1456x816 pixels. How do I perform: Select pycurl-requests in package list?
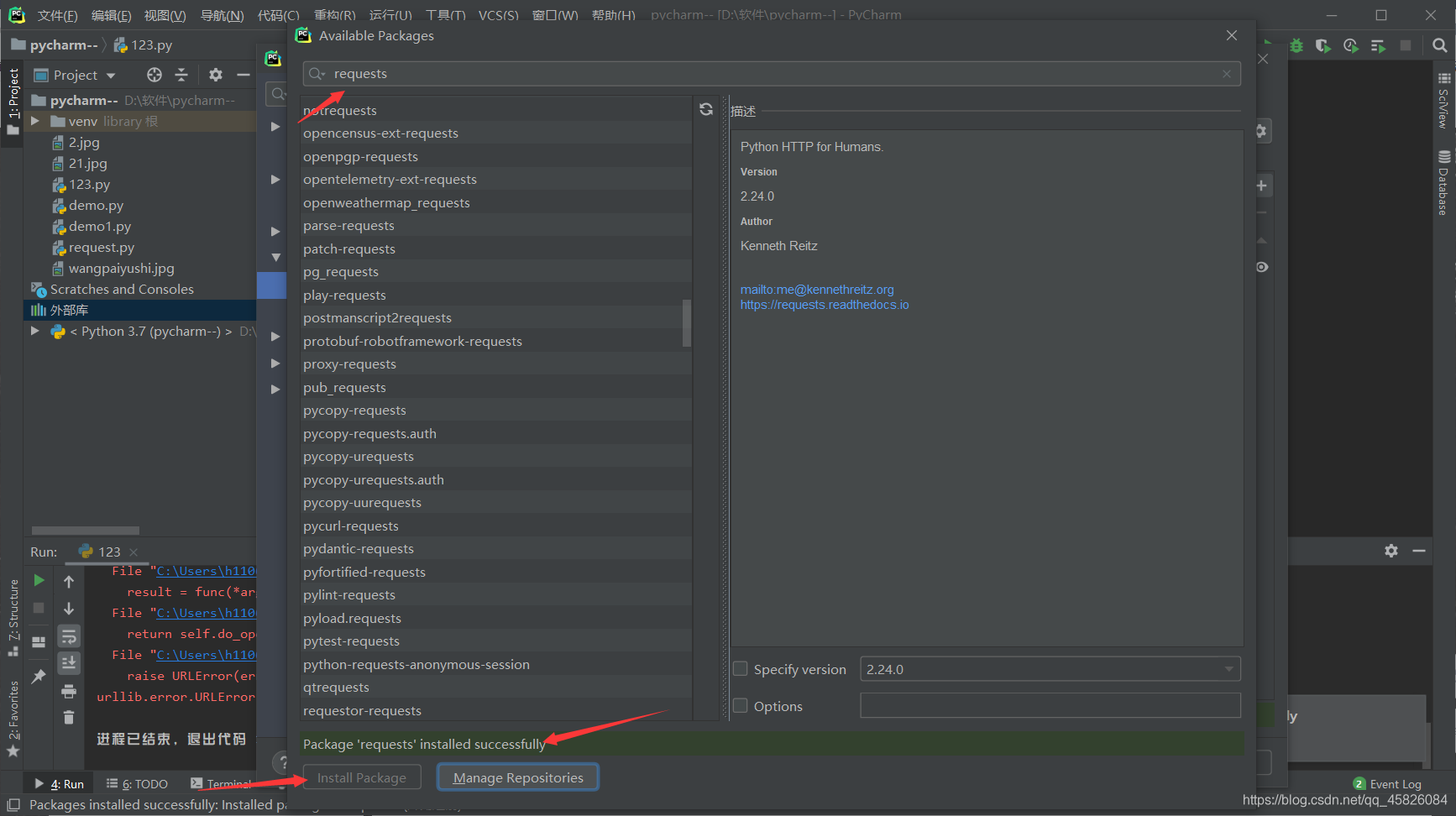(495, 526)
